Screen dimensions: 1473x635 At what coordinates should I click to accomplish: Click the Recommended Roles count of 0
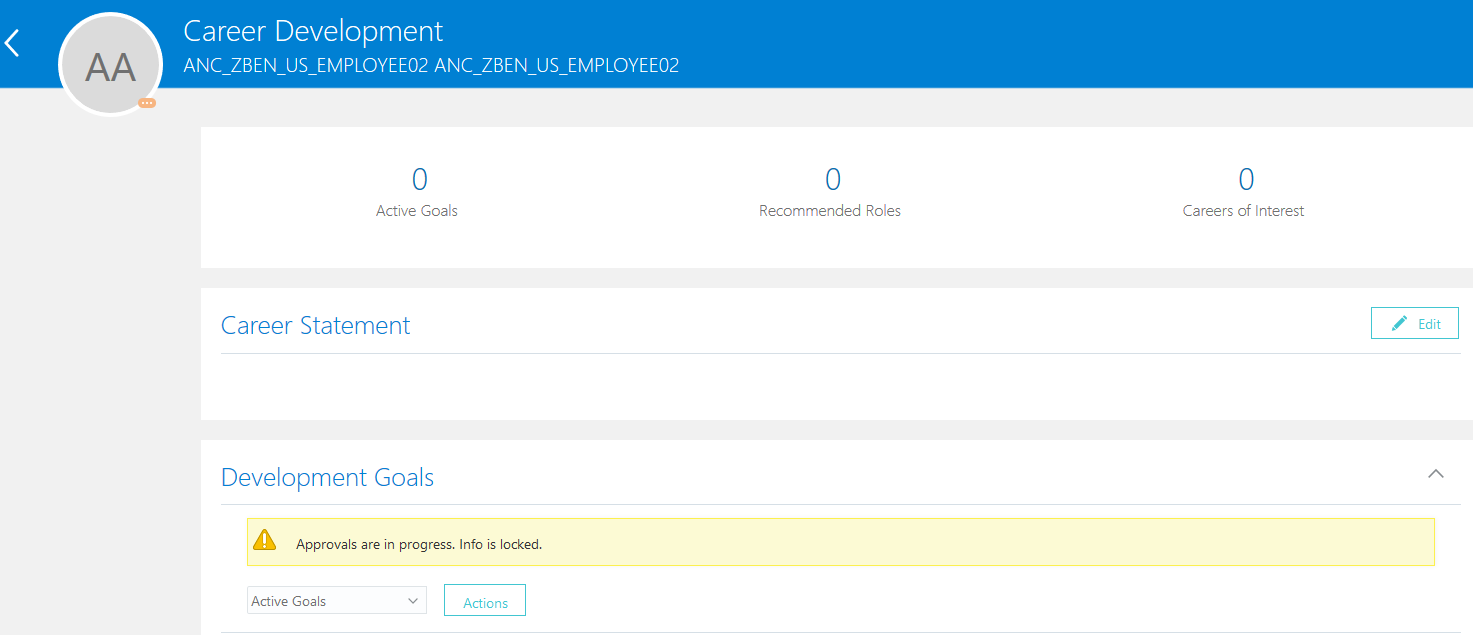tap(832, 179)
